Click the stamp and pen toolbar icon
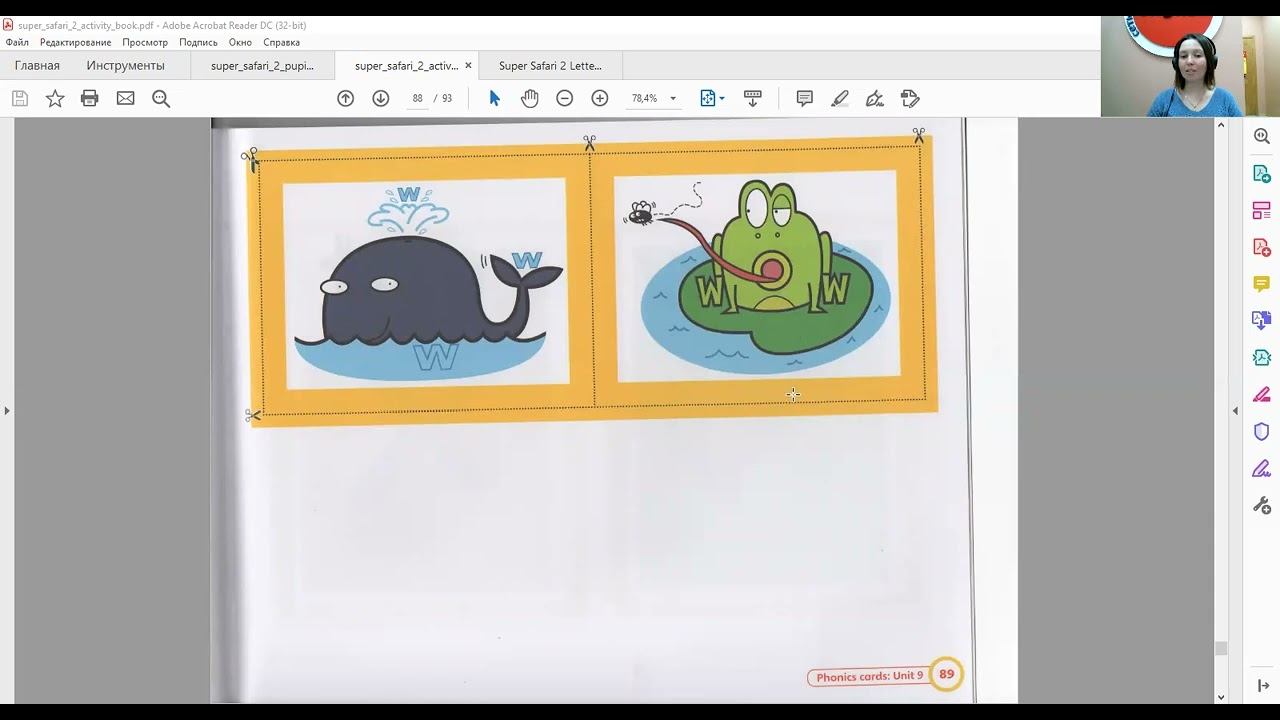The width and height of the screenshot is (1280, 720). [910, 98]
